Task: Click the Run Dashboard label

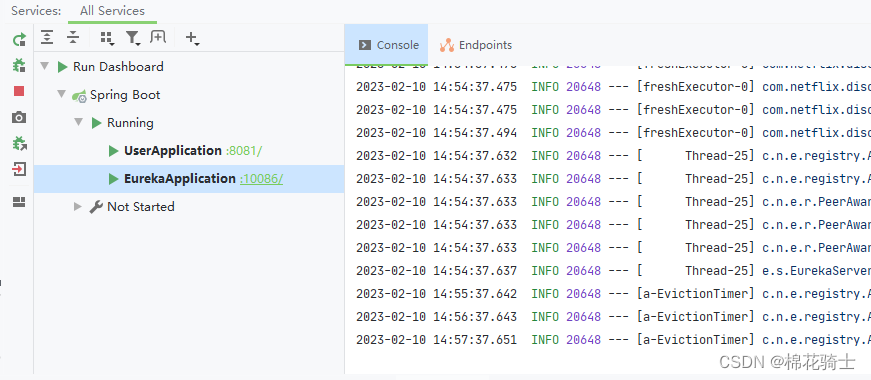Action: 118,67
